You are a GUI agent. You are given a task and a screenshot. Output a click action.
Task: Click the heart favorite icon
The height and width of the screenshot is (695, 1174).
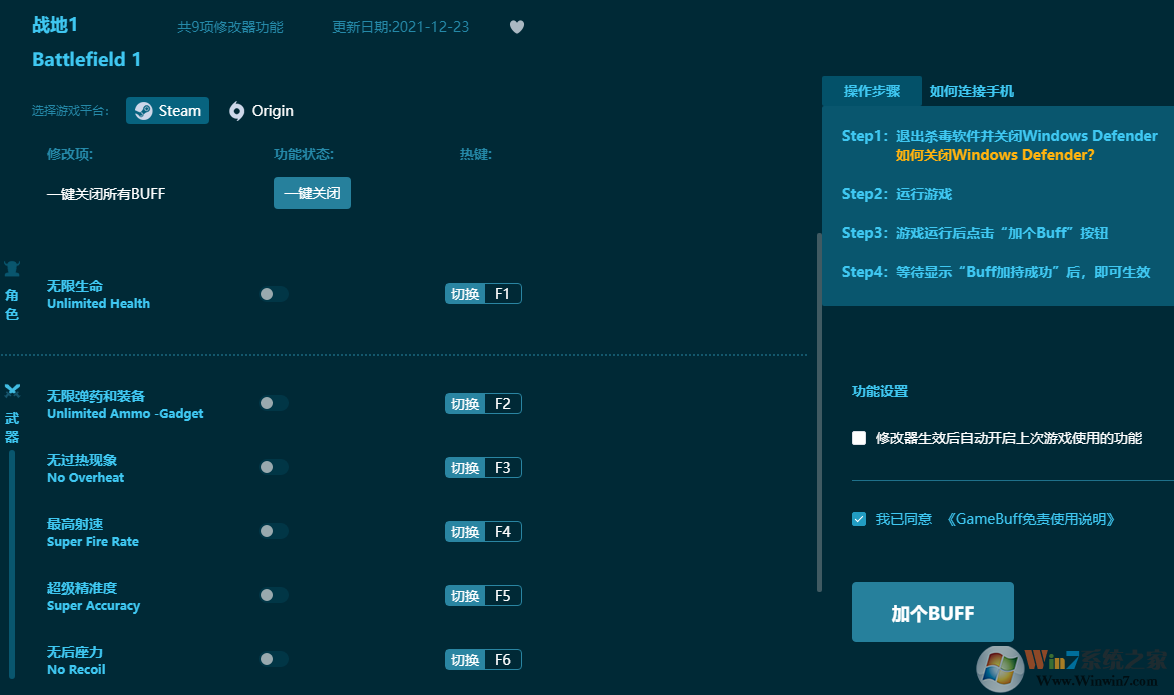pyautogui.click(x=517, y=26)
